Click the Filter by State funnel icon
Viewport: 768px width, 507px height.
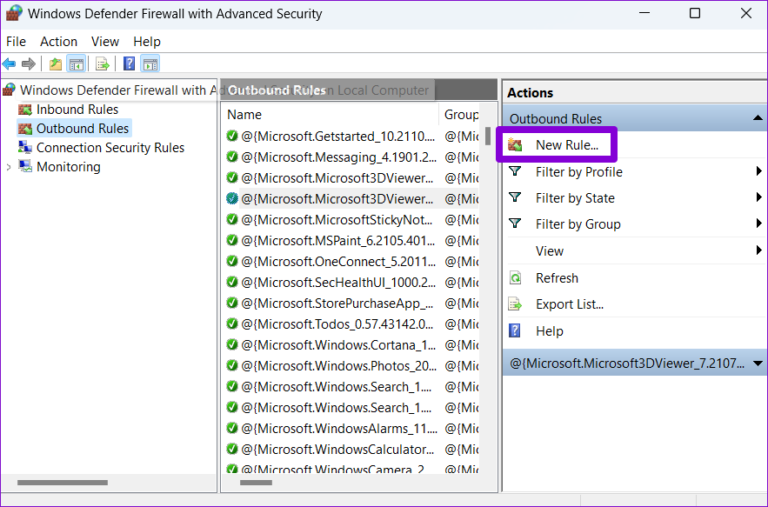(x=515, y=197)
